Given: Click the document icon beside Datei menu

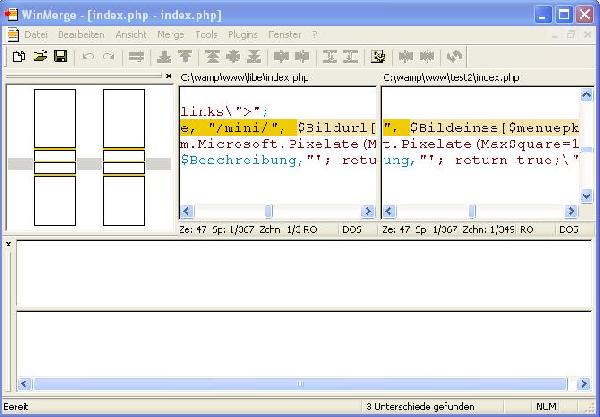Looking at the screenshot, I should [x=13, y=35].
